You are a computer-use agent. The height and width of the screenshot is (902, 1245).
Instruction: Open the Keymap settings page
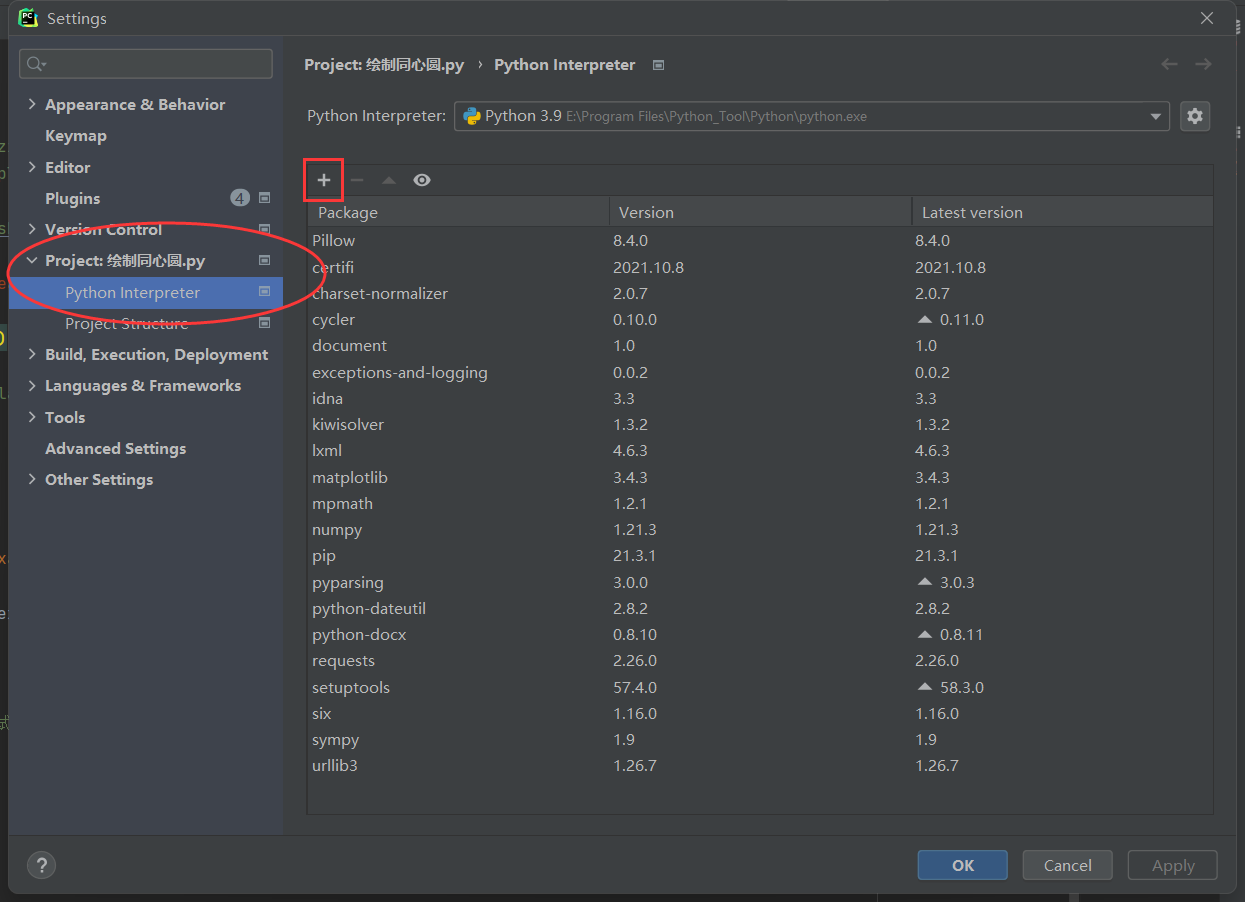tap(76, 136)
